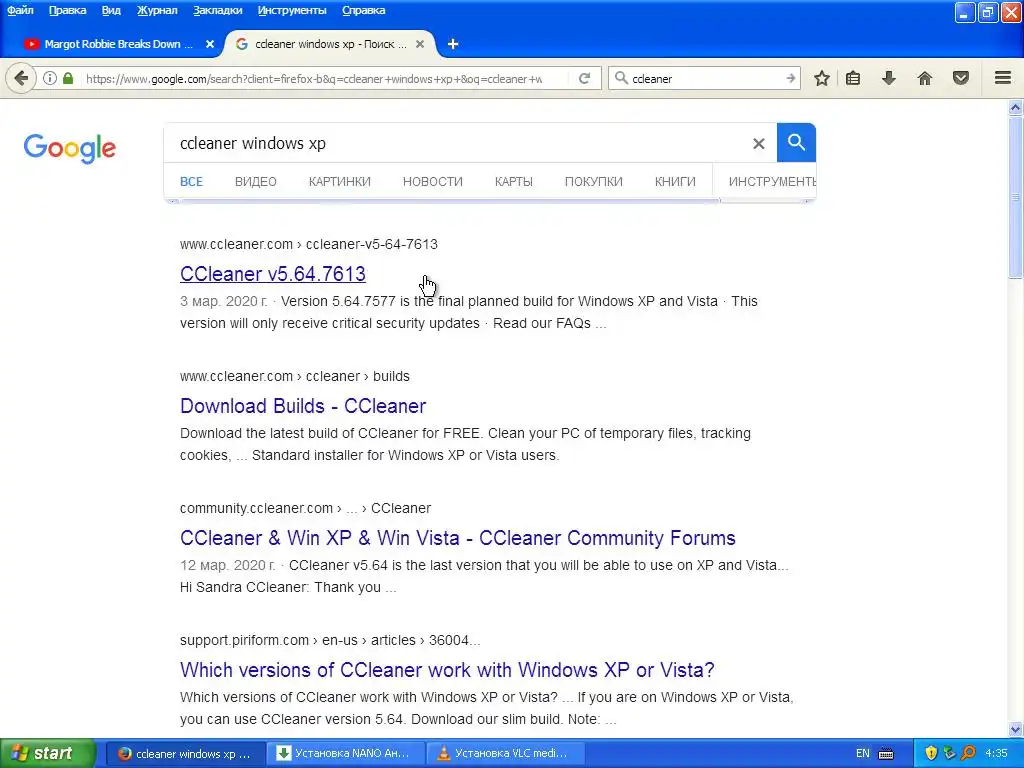Open Инструменты menu

[x=292, y=10]
